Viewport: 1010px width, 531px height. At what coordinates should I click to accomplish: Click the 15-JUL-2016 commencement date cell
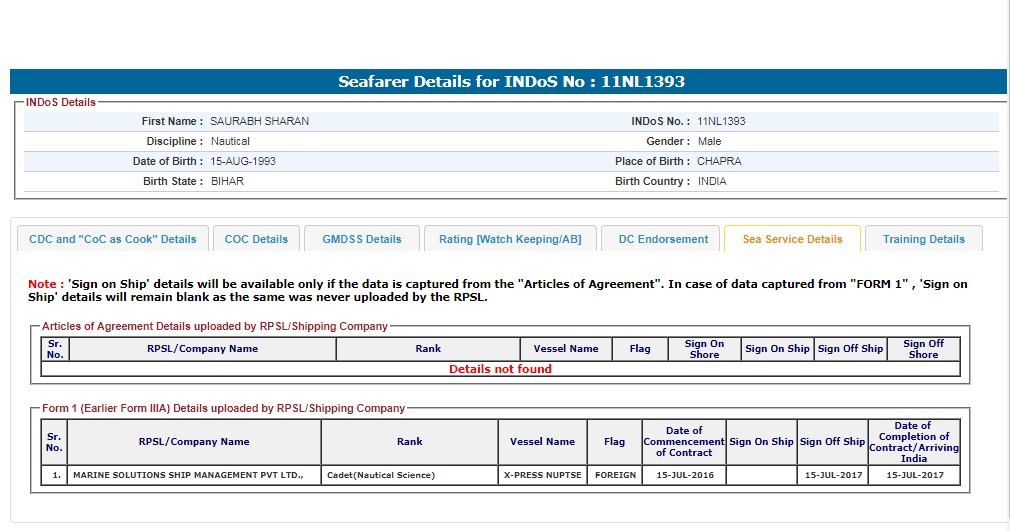685,475
